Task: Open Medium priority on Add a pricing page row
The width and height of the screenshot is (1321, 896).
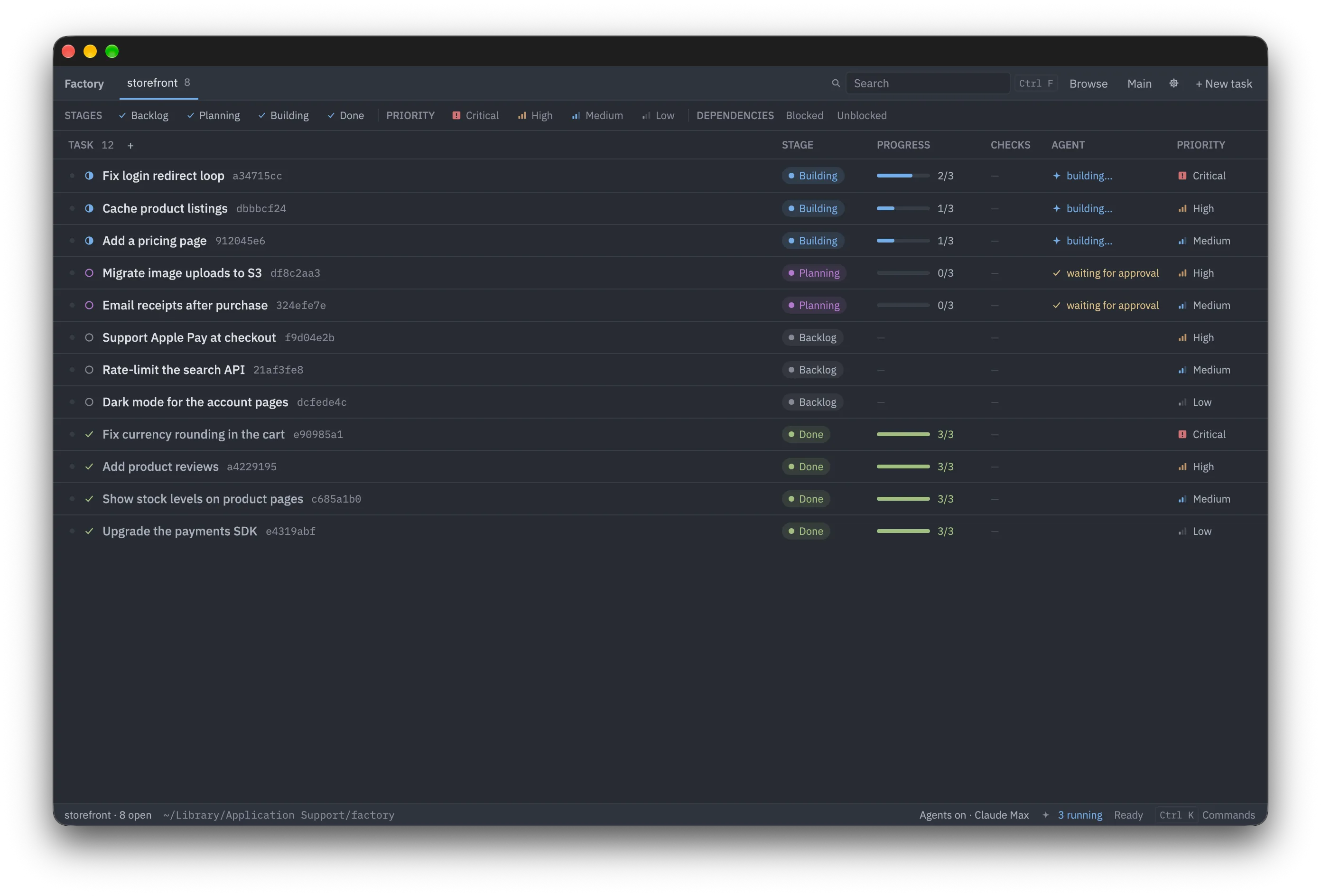Action: [1204, 241]
